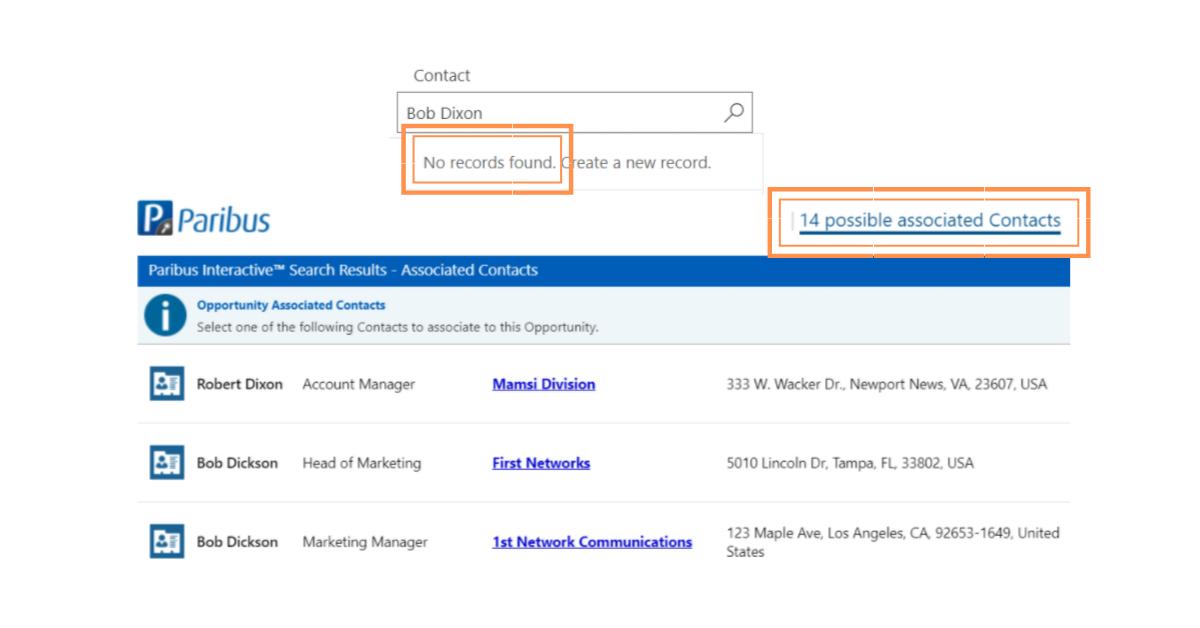This screenshot has width=1200, height=628.
Task: Click the Contact field label
Action: 442,75
